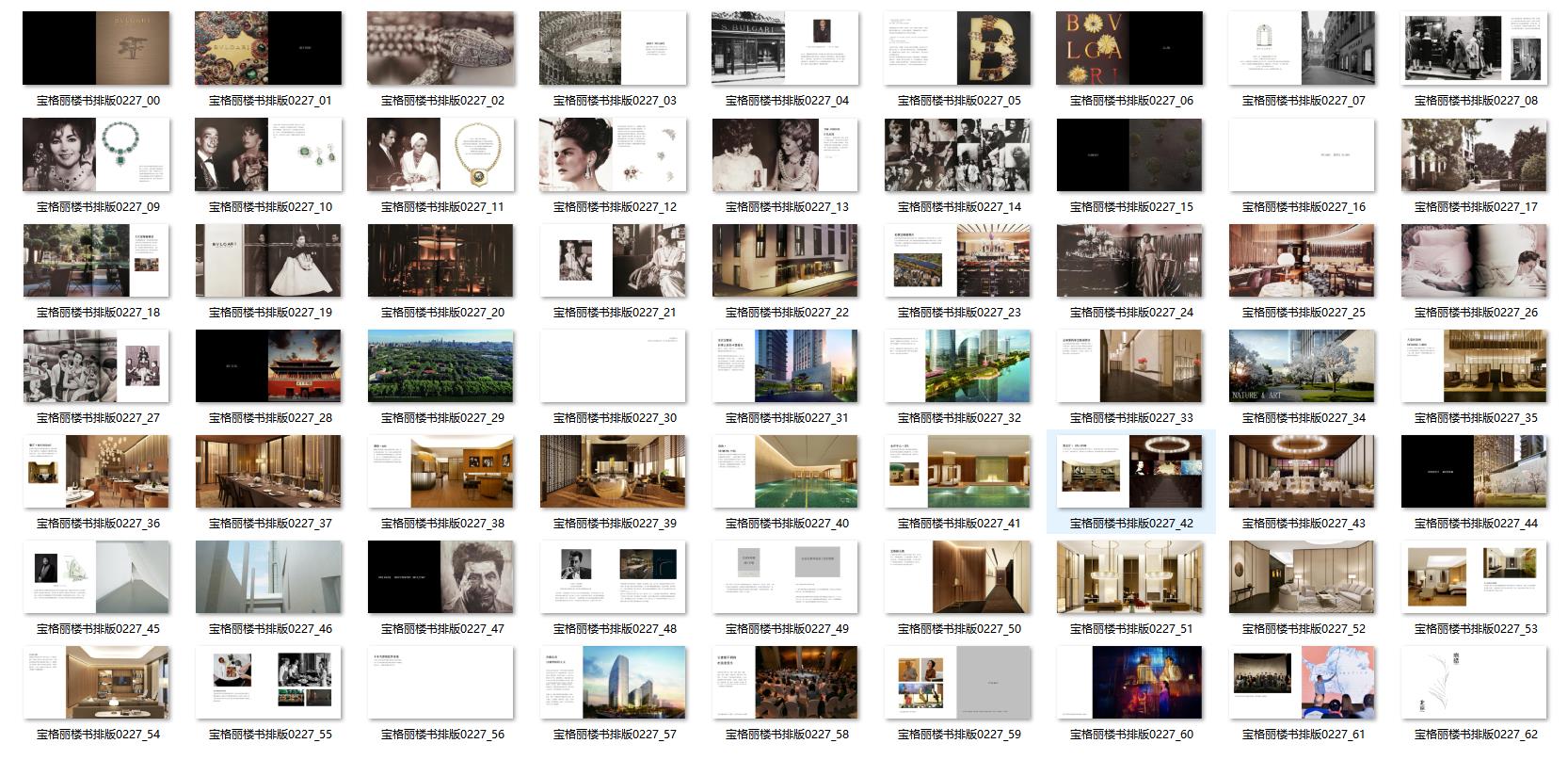Click file name 宝格丽楼书排版0227_21
The image size is (1568, 776).
[615, 313]
